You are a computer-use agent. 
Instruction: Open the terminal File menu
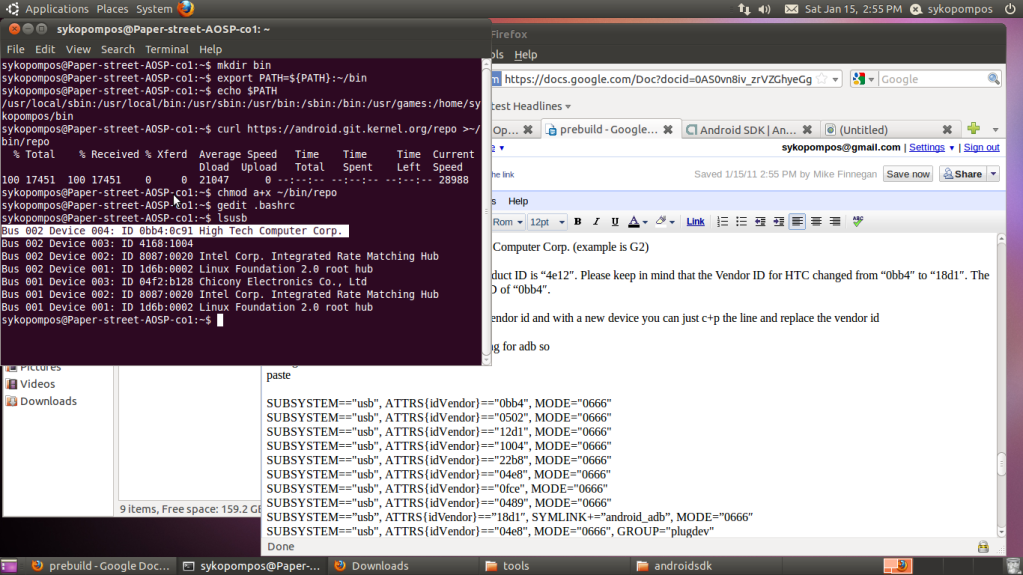pyautogui.click(x=15, y=50)
